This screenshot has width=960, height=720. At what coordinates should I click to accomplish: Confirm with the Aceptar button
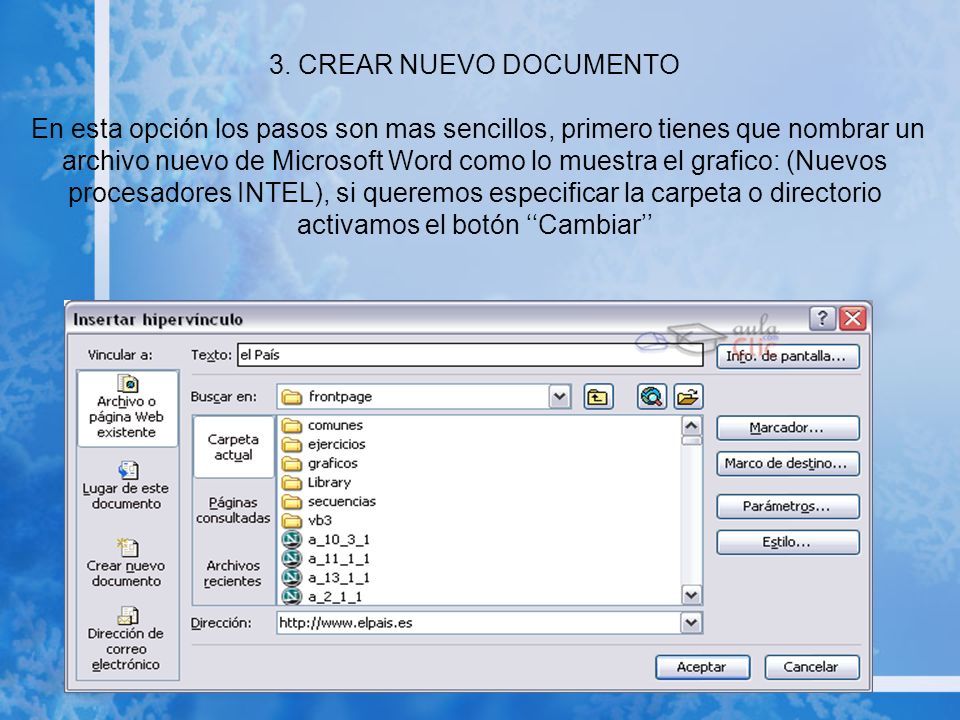tap(702, 667)
